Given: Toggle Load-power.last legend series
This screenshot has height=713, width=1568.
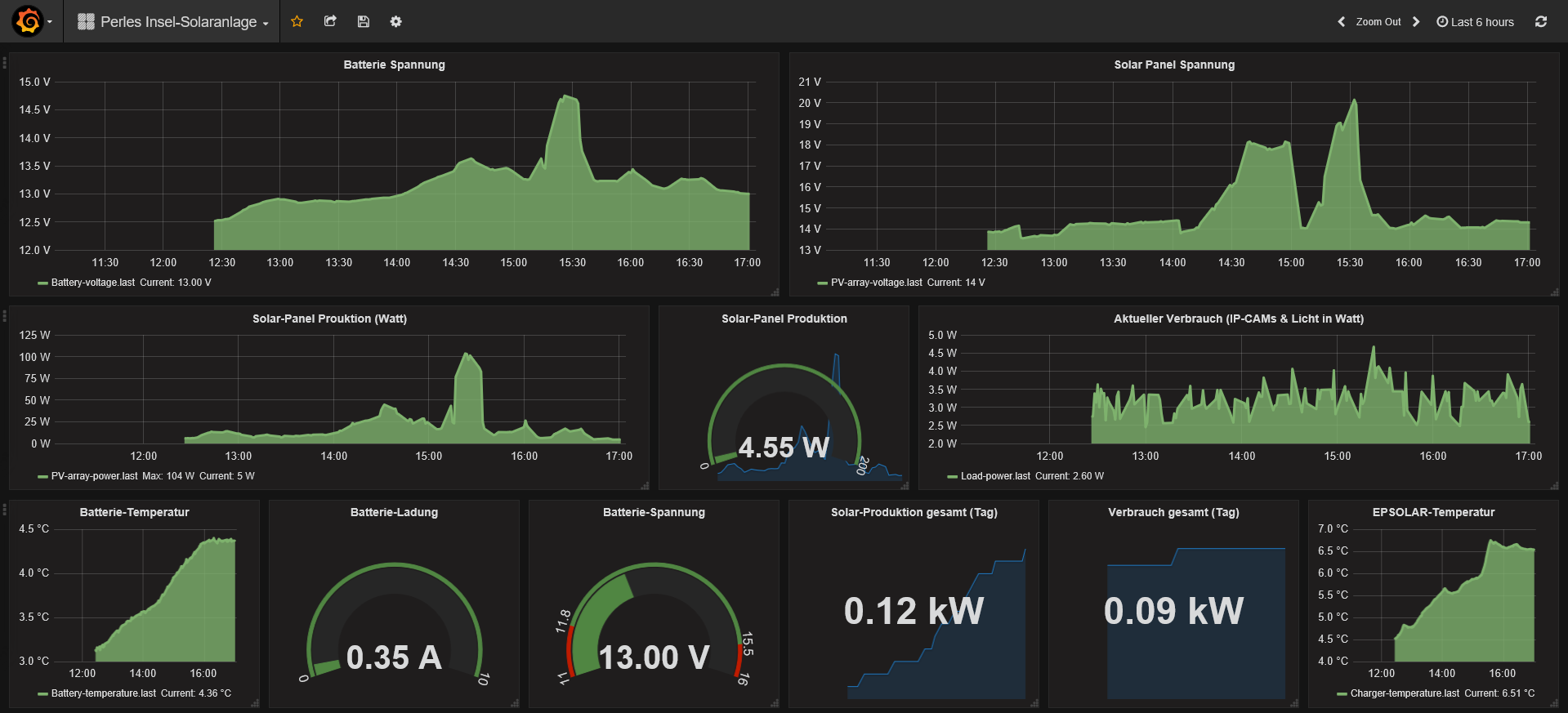Looking at the screenshot, I should pyautogui.click(x=994, y=476).
